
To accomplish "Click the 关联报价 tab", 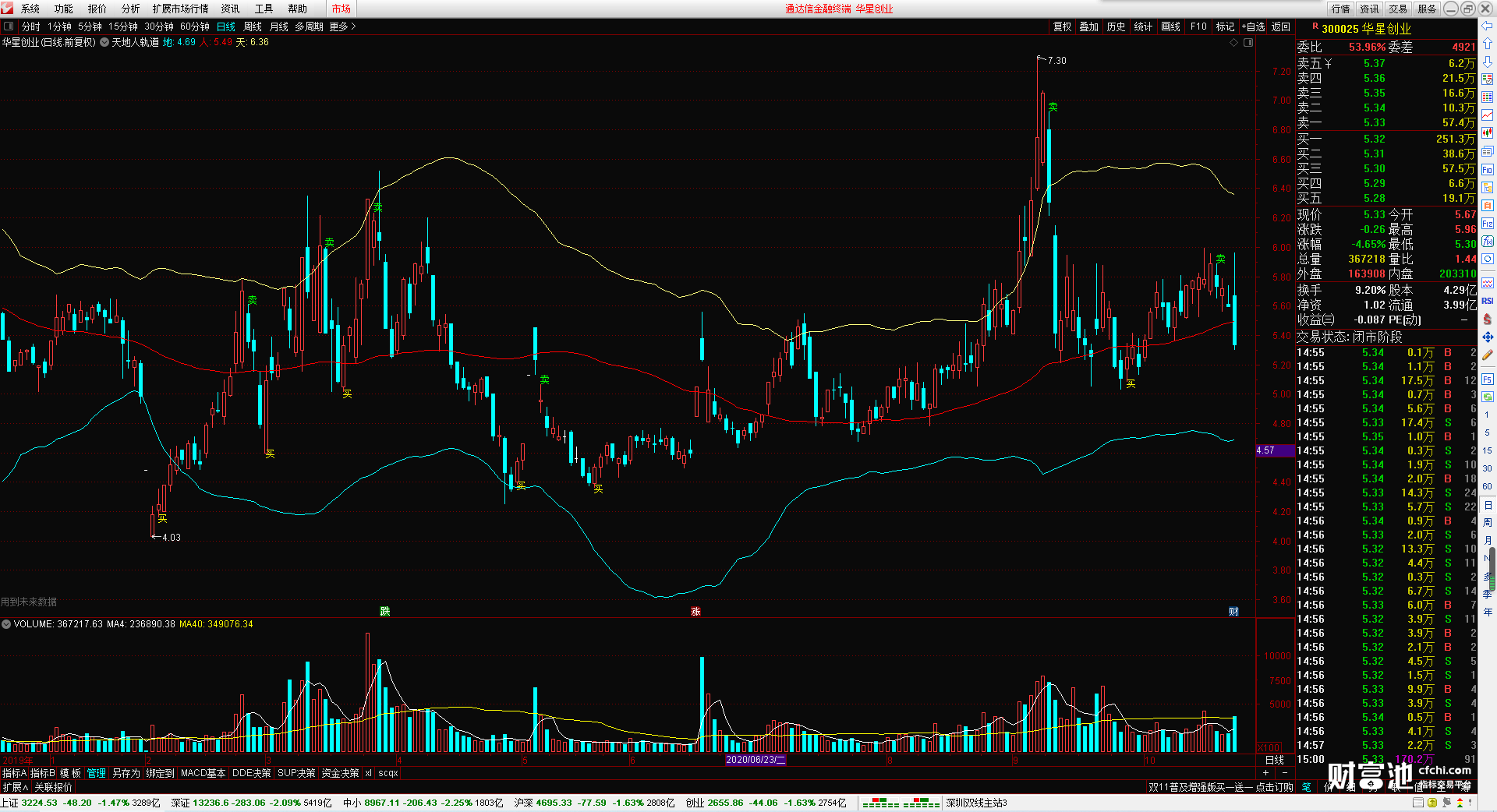I will pos(53,787).
